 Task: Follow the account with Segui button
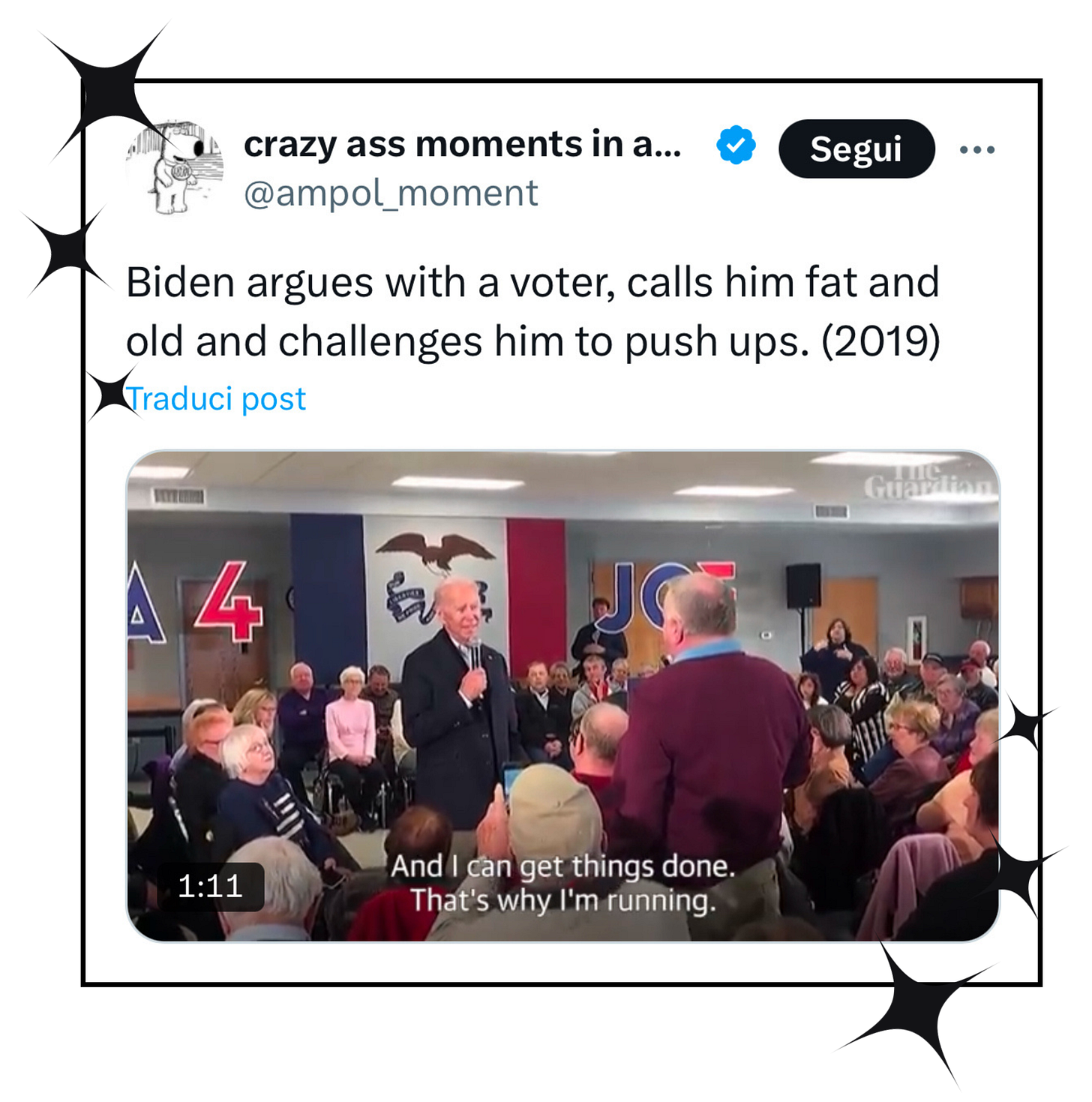click(856, 149)
